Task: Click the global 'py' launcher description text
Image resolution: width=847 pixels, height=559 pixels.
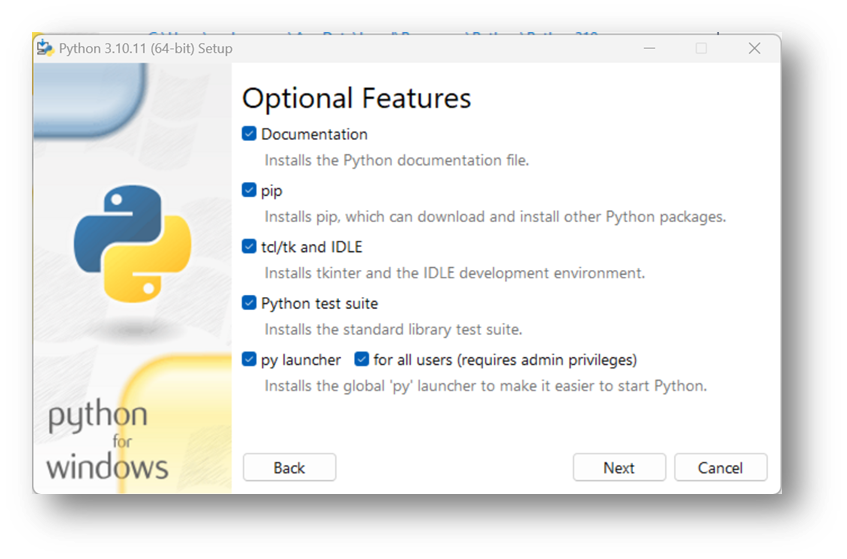Action: 485,386
